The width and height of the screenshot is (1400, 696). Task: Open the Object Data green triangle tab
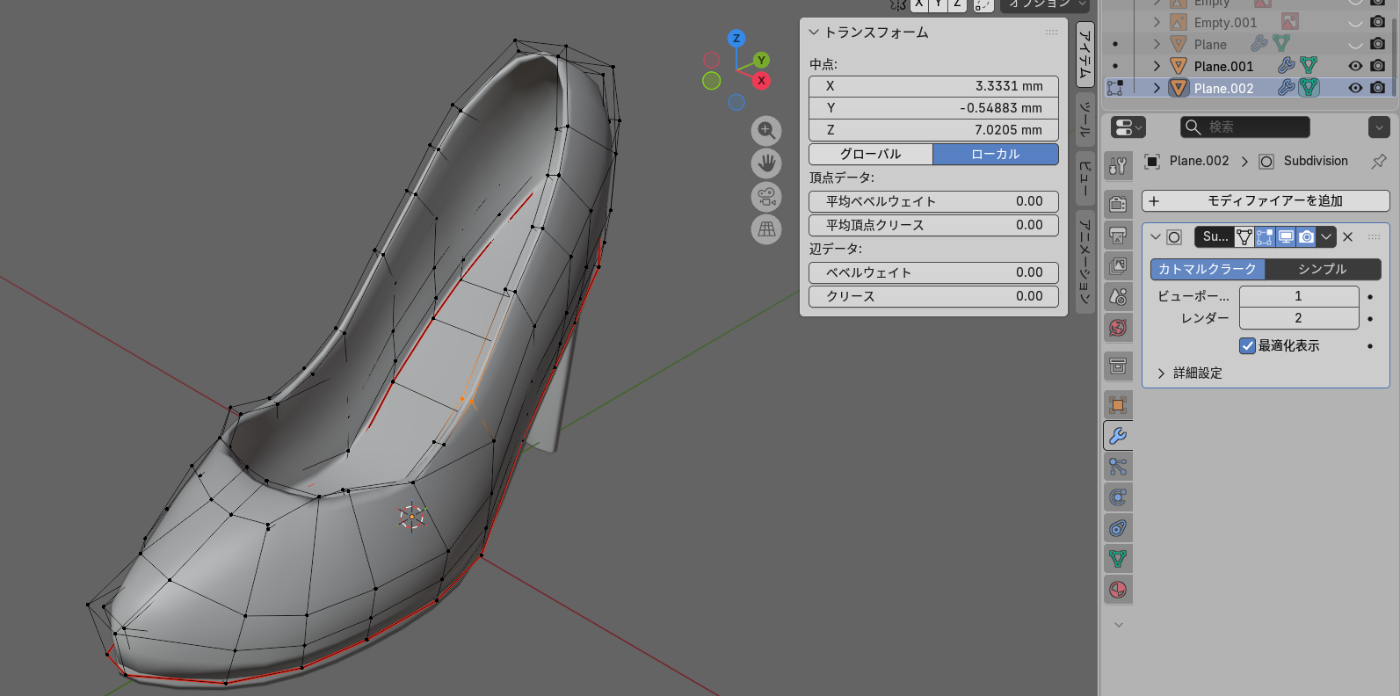point(1118,558)
